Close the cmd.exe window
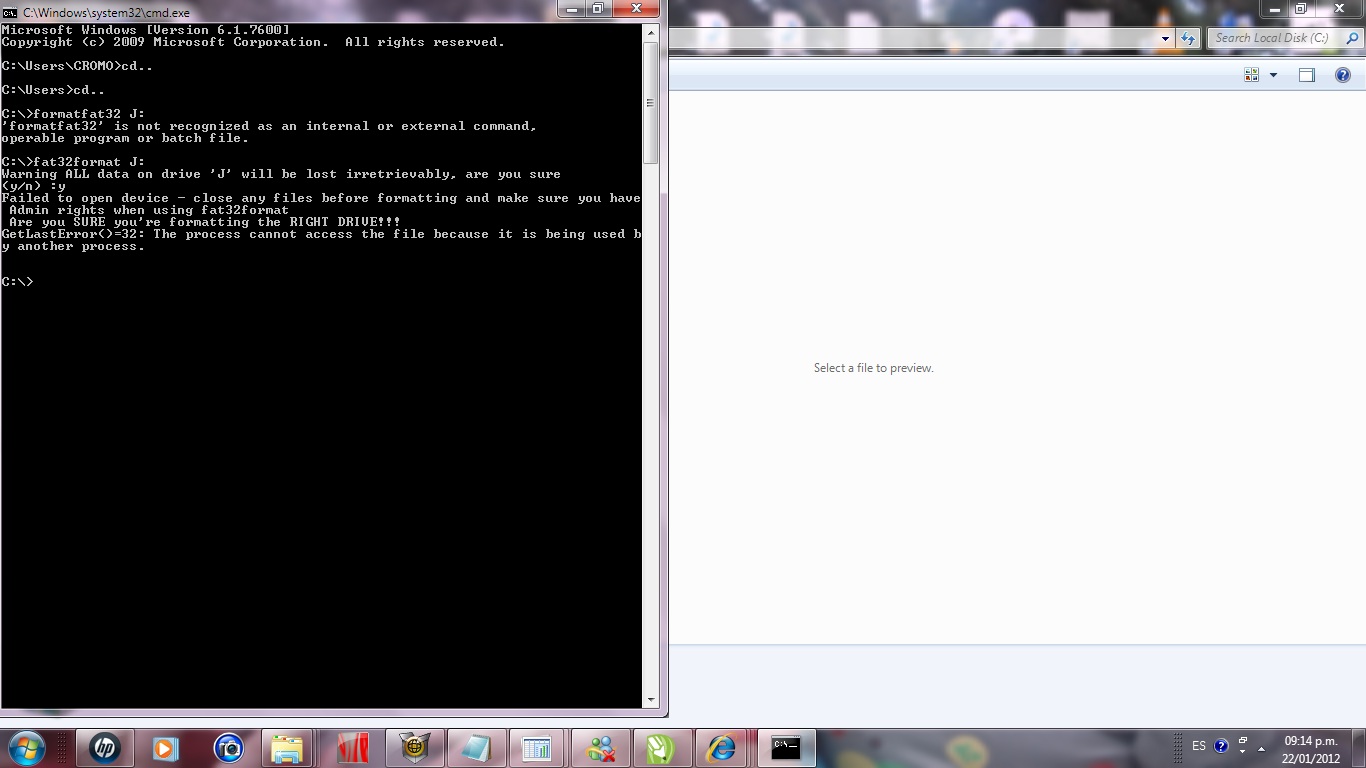1366x768 pixels. pyautogui.click(x=636, y=9)
